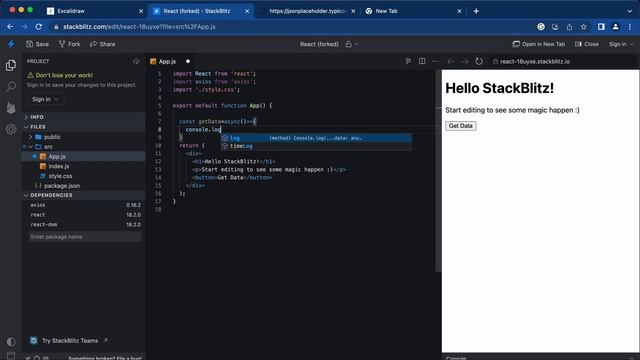The width and height of the screenshot is (640, 360).
Task: Click the address bar URL
Action: [139, 27]
